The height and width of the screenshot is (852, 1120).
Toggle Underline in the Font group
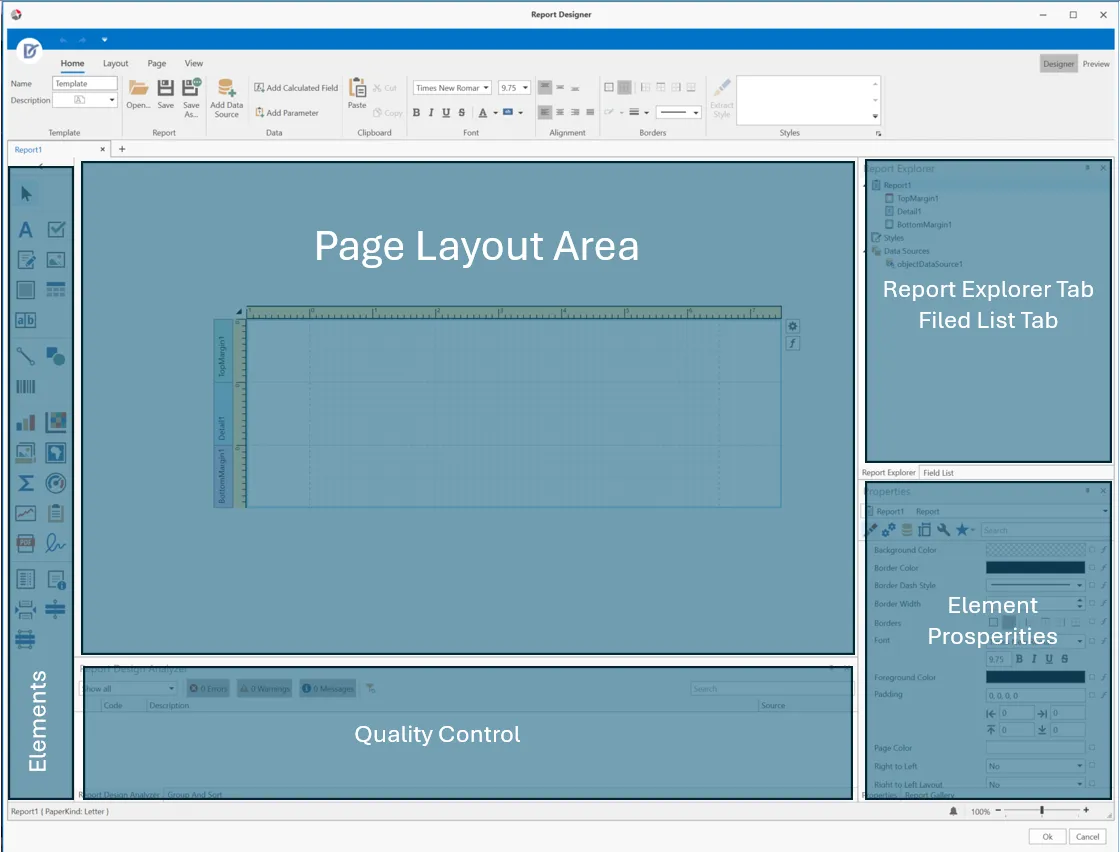[446, 112]
